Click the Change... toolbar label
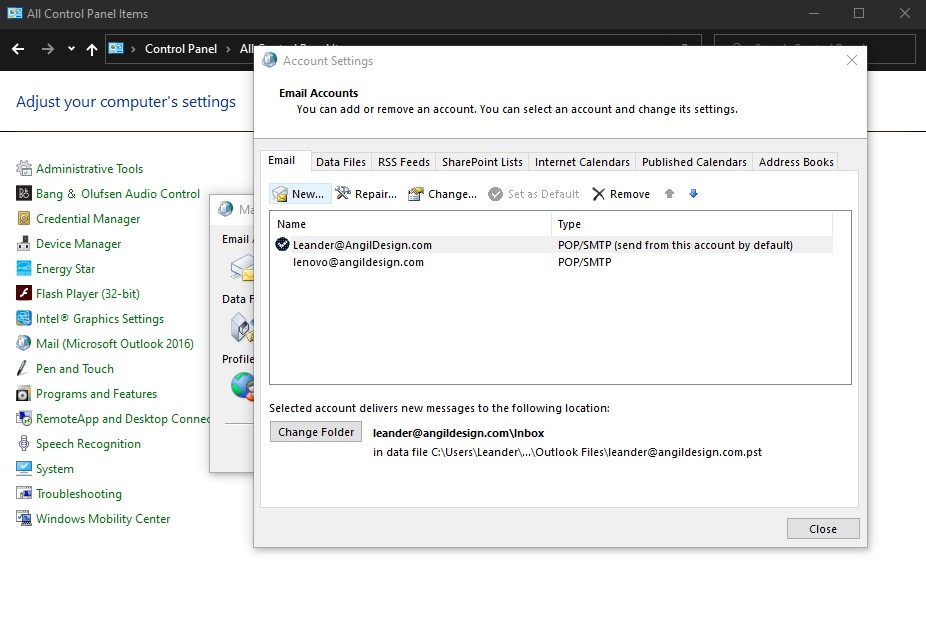The width and height of the screenshot is (926, 629). pos(452,194)
